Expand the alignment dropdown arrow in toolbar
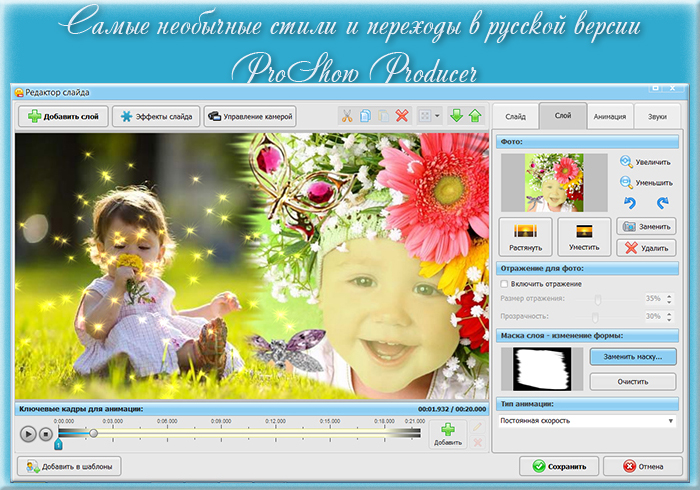The height and width of the screenshot is (490, 700). coord(438,116)
